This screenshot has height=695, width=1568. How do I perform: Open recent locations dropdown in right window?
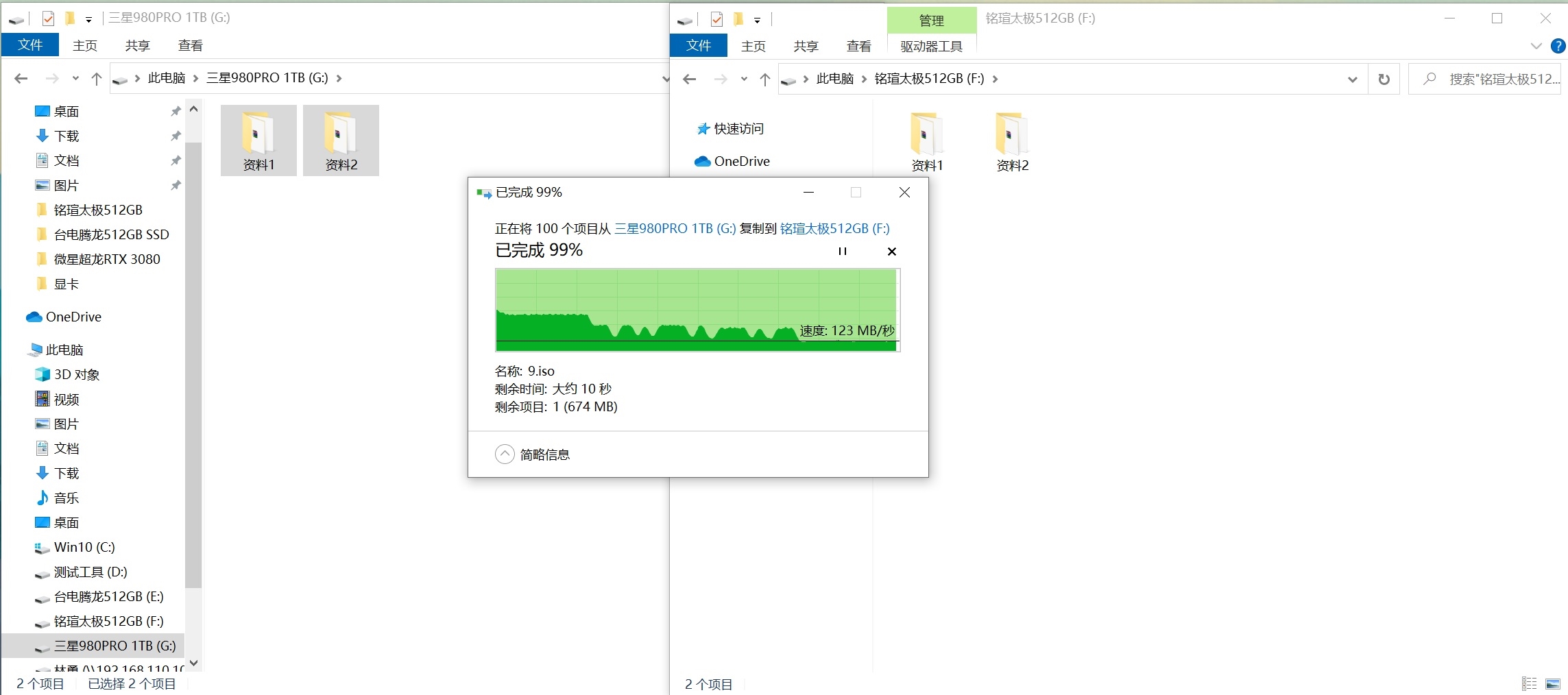coord(744,79)
